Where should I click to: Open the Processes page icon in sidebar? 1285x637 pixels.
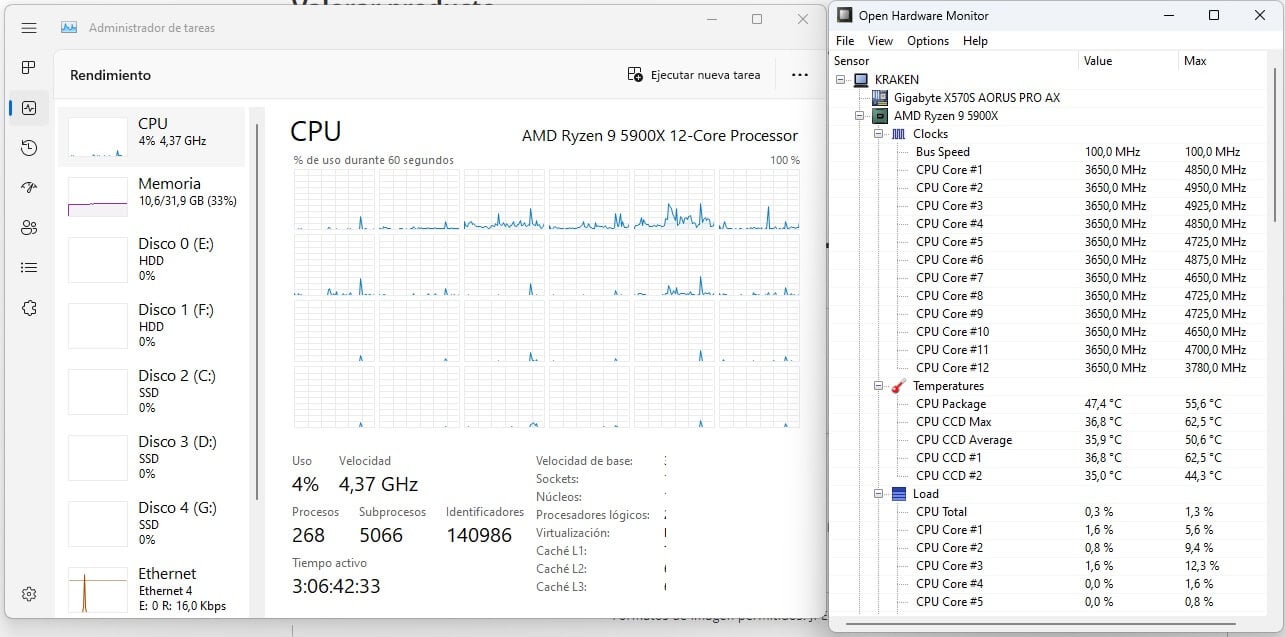(x=29, y=68)
